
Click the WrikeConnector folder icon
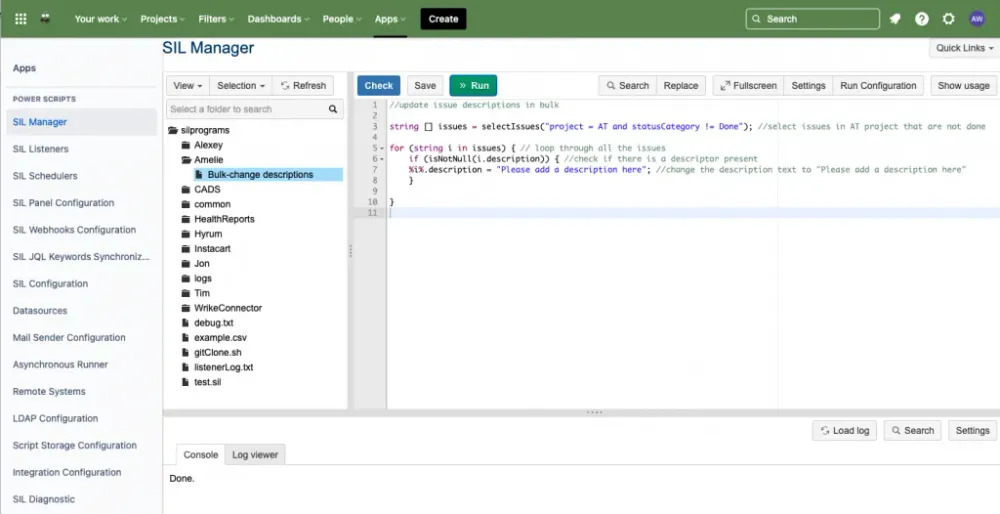[186, 308]
